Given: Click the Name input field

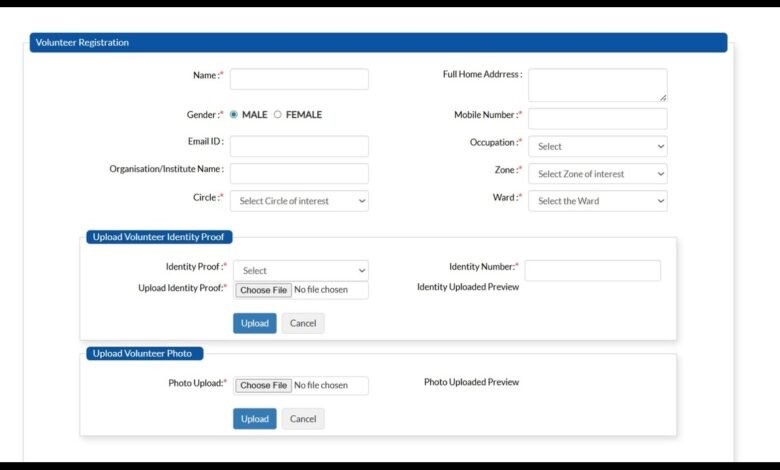Looking at the screenshot, I should 299,79.
